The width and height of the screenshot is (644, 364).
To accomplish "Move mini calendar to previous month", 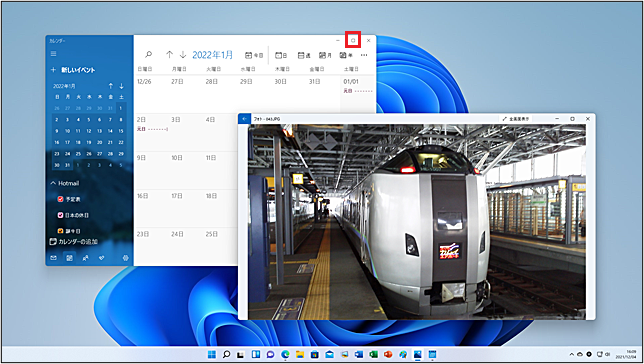I will [x=110, y=86].
